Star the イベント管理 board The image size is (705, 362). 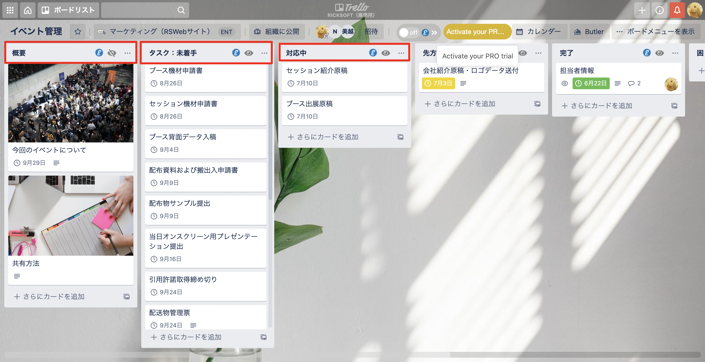point(78,32)
